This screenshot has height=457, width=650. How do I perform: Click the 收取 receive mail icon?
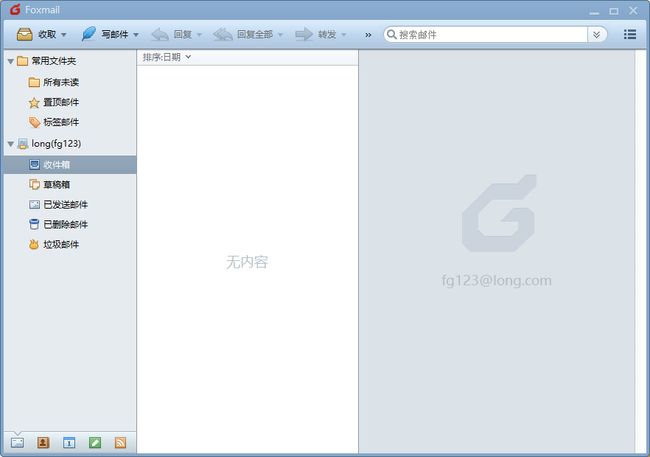(24, 34)
